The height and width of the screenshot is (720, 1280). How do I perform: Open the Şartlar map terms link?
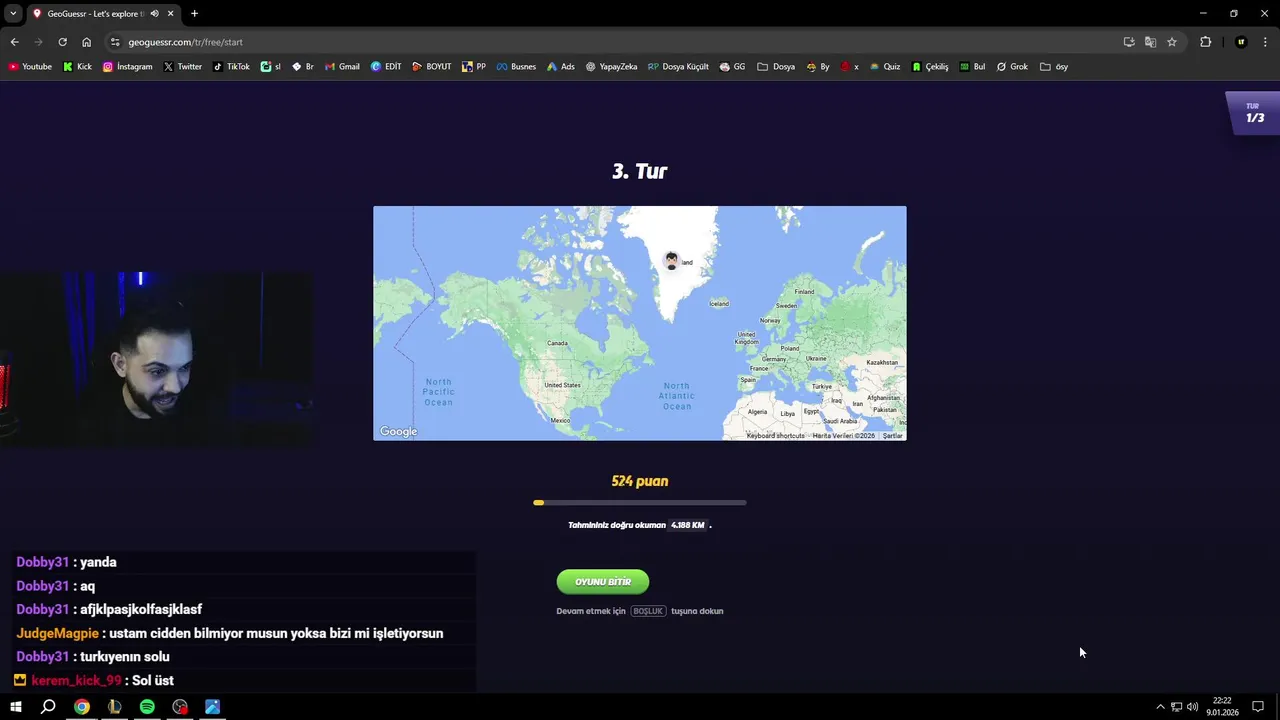(x=892, y=436)
